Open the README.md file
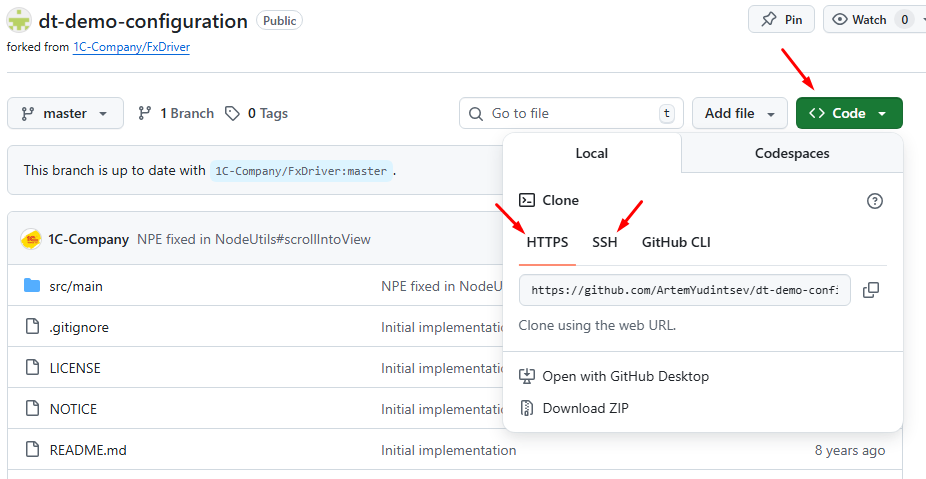This screenshot has height=479, width=926. (x=88, y=450)
